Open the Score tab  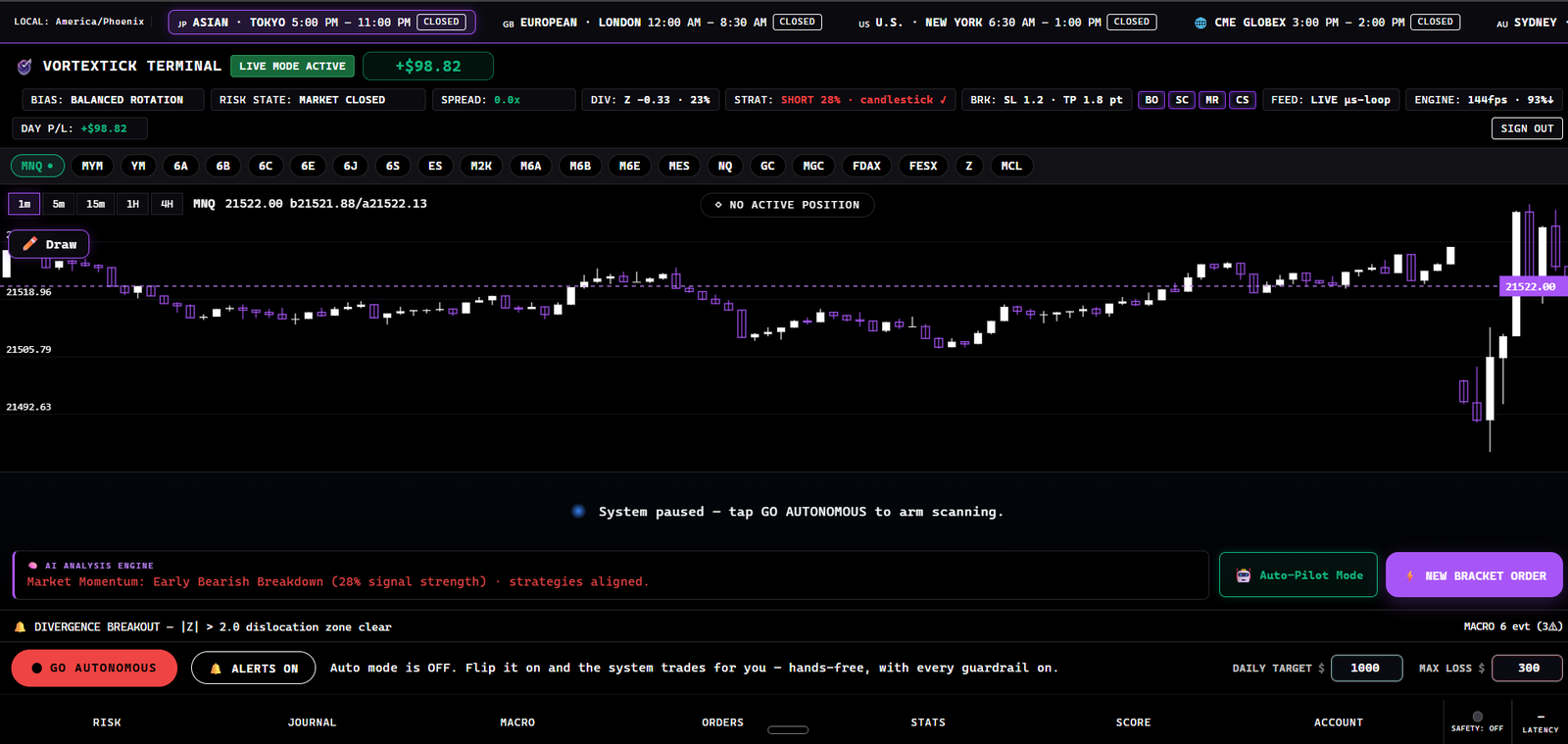pos(1133,722)
